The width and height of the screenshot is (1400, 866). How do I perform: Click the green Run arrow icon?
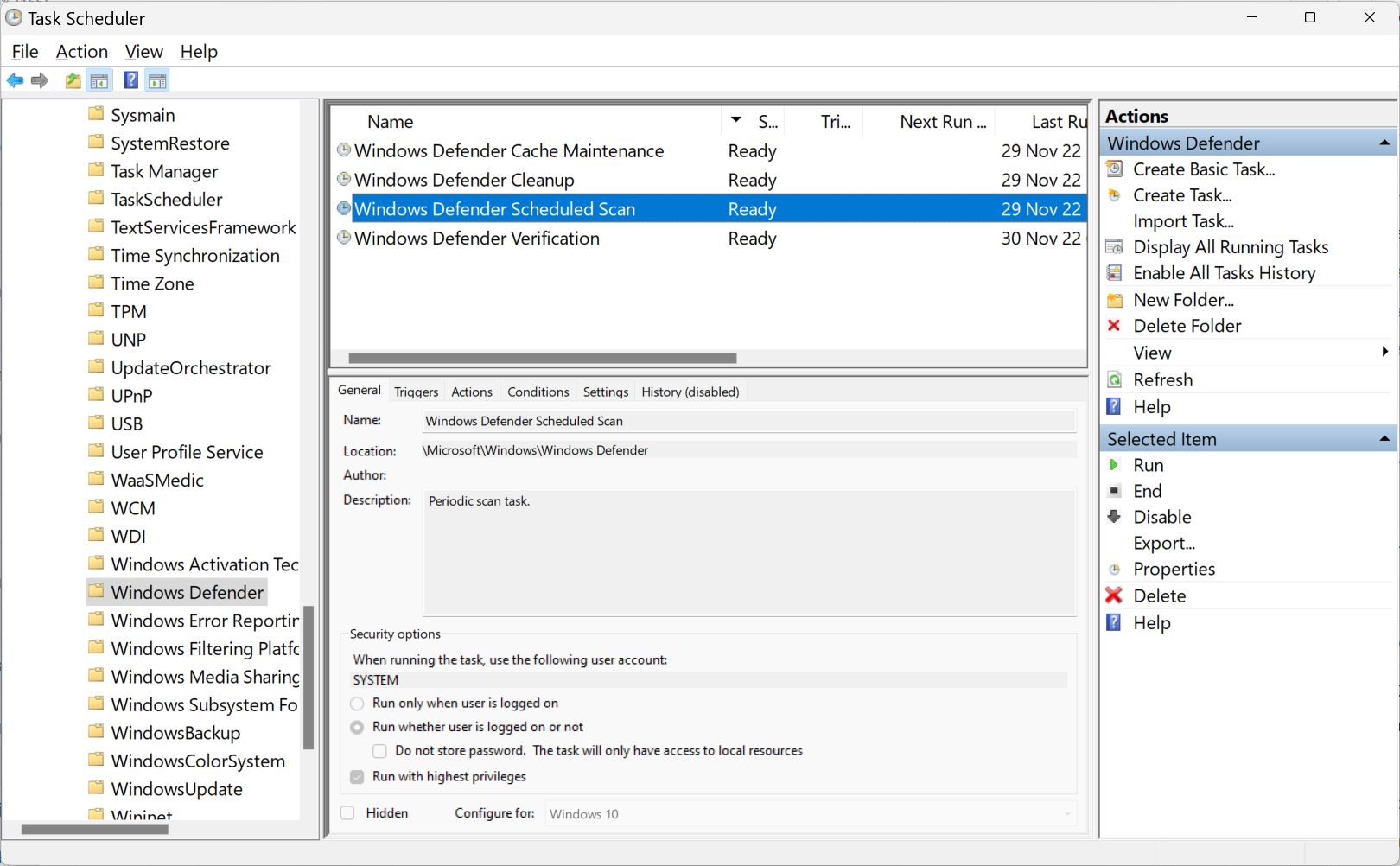[1115, 465]
